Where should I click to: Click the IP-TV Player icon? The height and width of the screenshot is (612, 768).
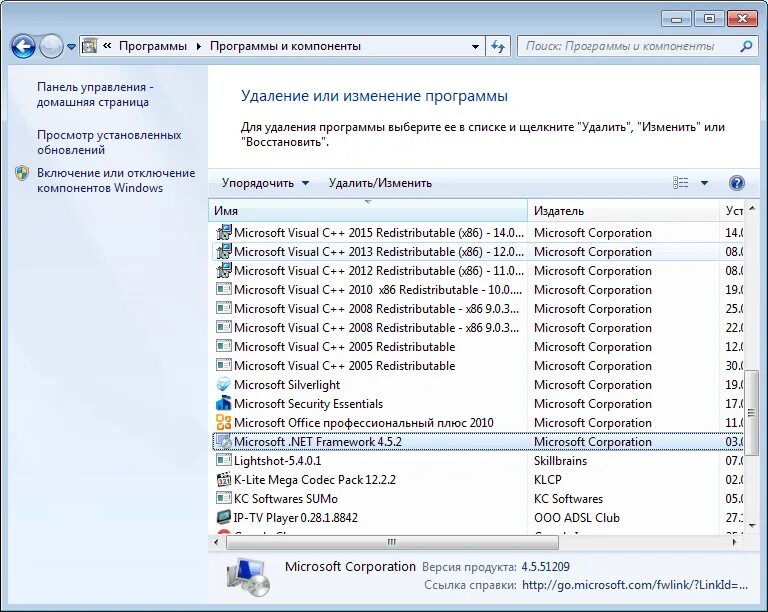[x=224, y=517]
